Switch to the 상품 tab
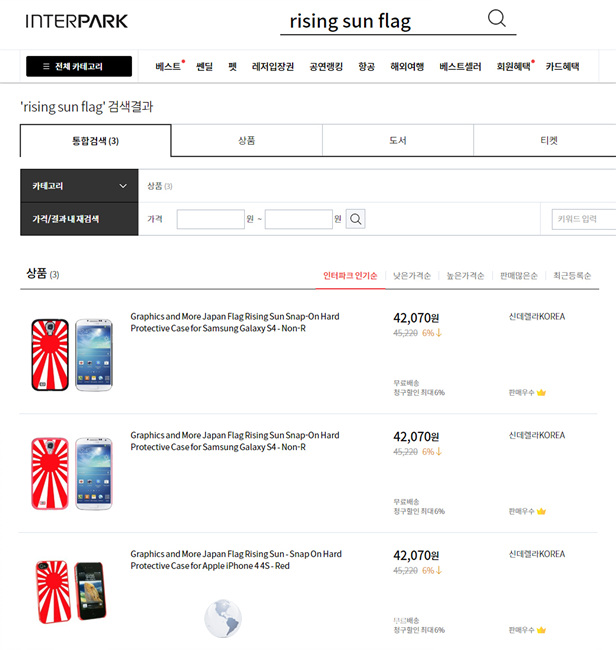 tap(247, 141)
